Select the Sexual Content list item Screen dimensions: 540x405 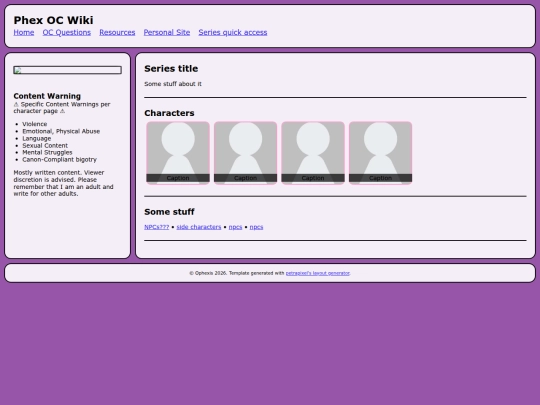[45, 145]
